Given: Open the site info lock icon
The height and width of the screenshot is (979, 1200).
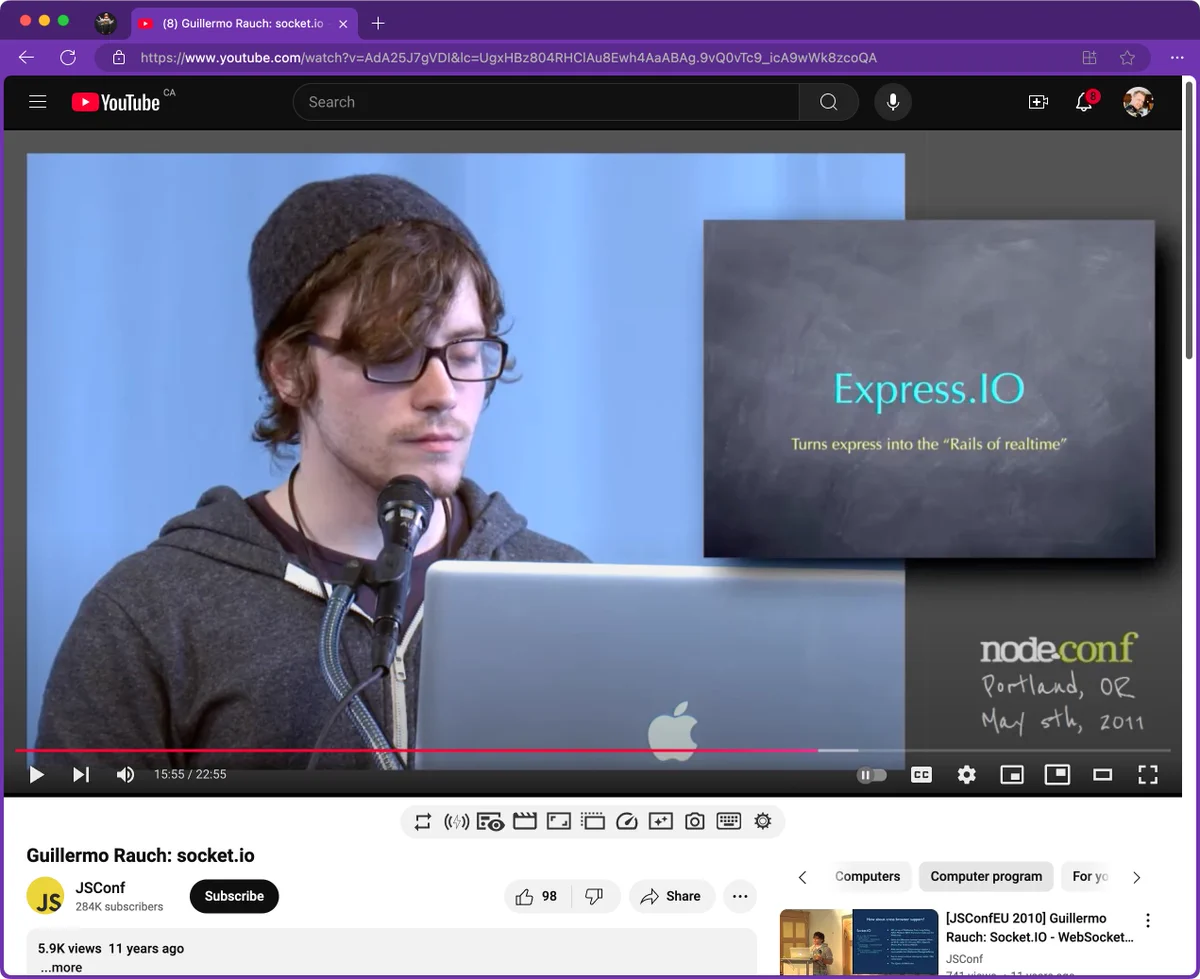Looking at the screenshot, I should tap(119, 57).
